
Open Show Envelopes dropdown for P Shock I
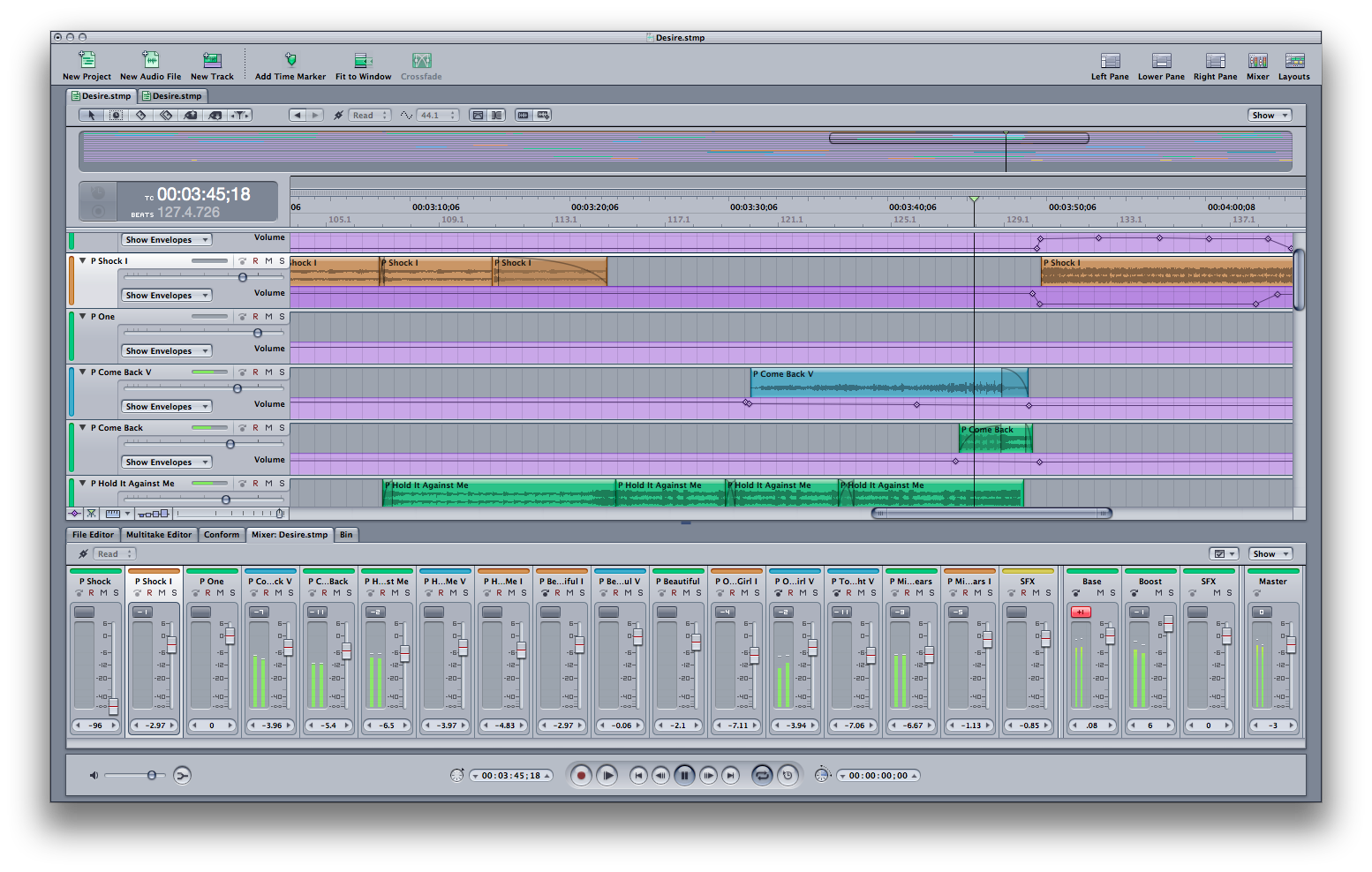point(166,296)
